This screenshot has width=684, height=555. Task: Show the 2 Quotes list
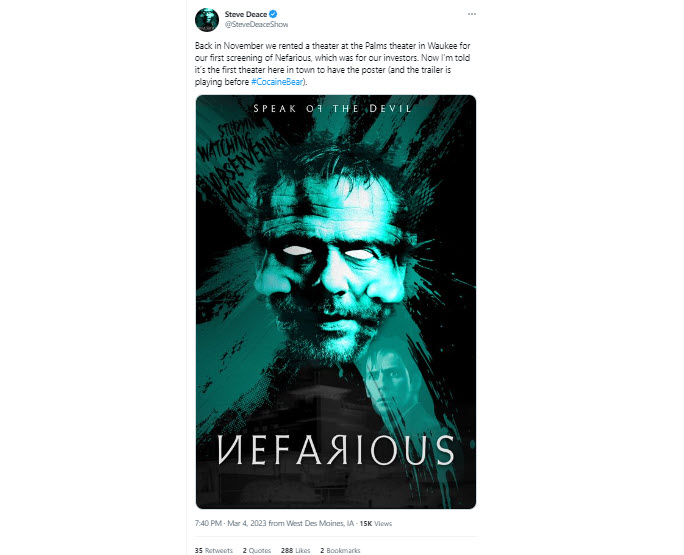pos(257,550)
